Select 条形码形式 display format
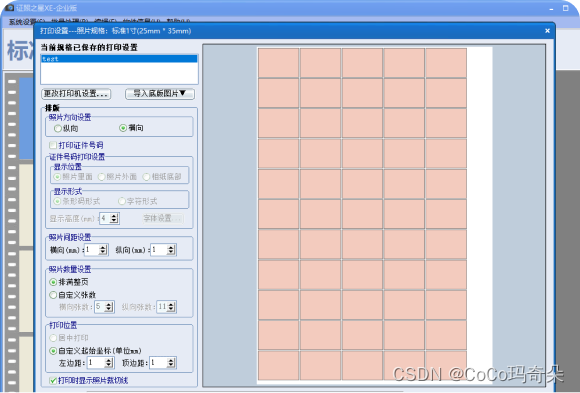Viewport: 580px width, 393px height. click(57, 201)
